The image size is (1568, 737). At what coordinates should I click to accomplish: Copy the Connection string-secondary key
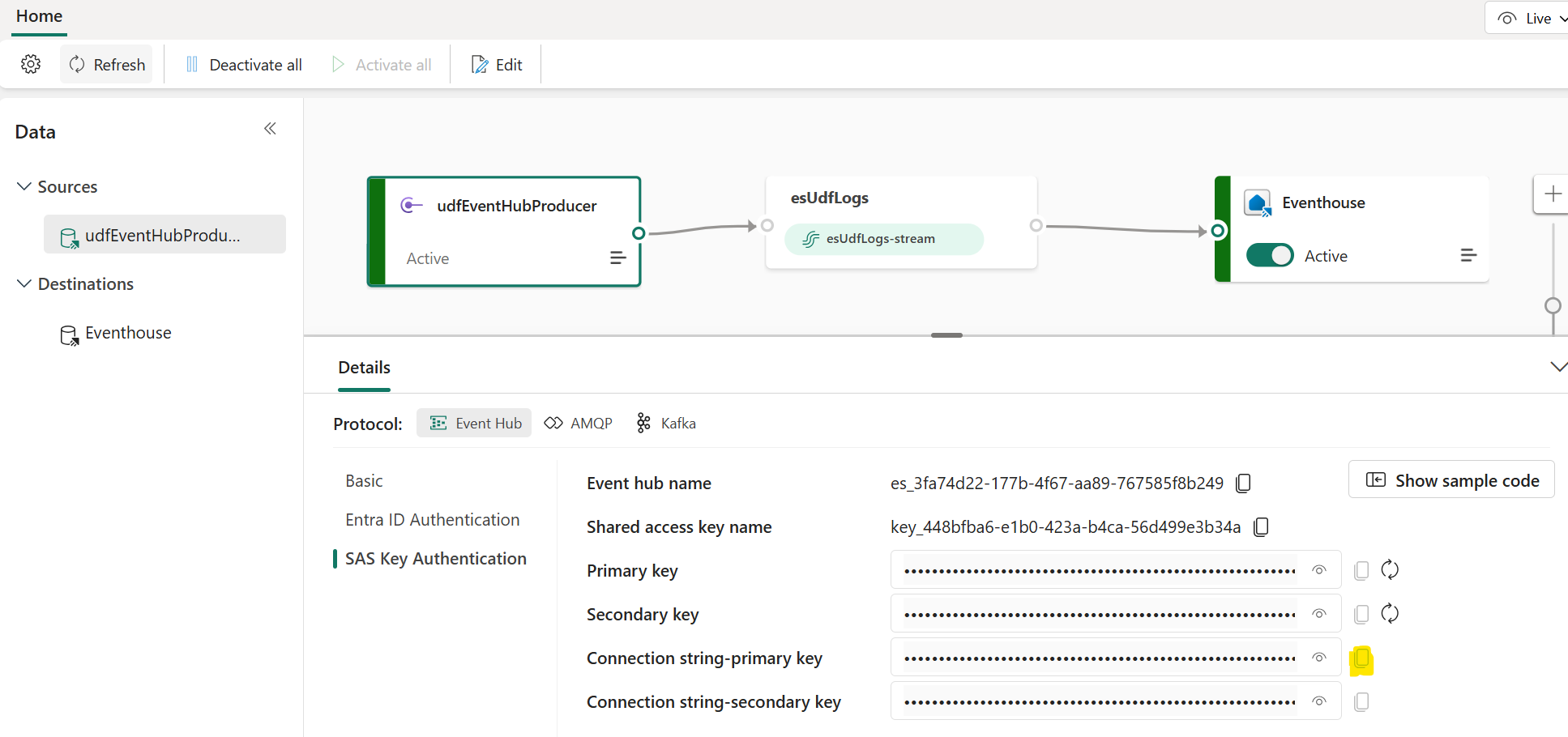click(x=1361, y=702)
